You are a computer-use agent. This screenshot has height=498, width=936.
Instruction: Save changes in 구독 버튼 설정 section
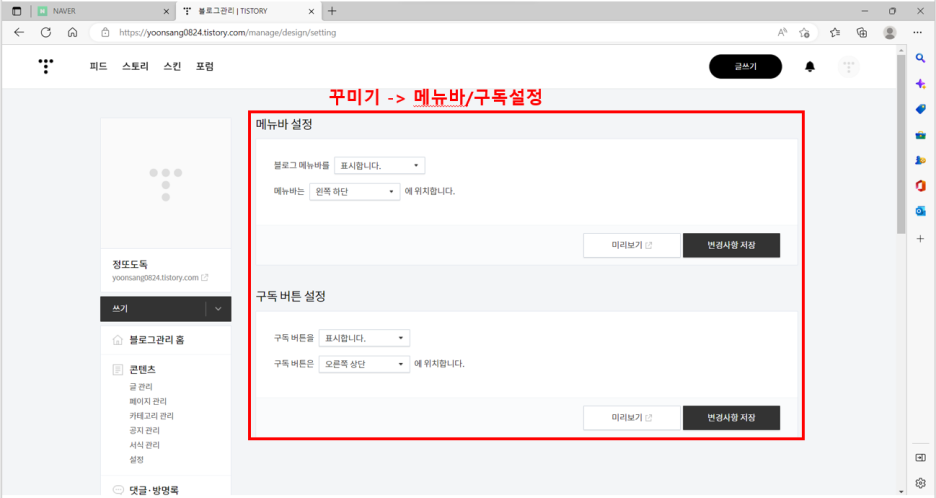[x=731, y=418]
